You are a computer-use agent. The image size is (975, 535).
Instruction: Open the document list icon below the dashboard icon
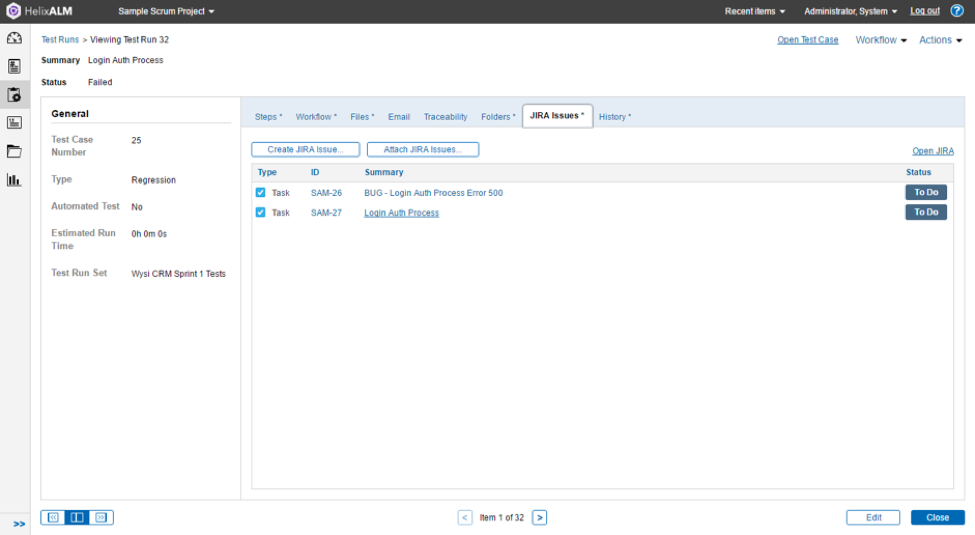pyautogui.click(x=14, y=66)
